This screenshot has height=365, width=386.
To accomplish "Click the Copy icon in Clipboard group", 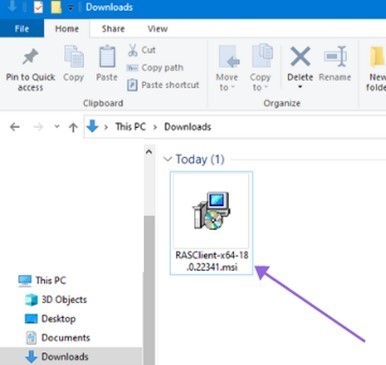I will coord(74,57).
